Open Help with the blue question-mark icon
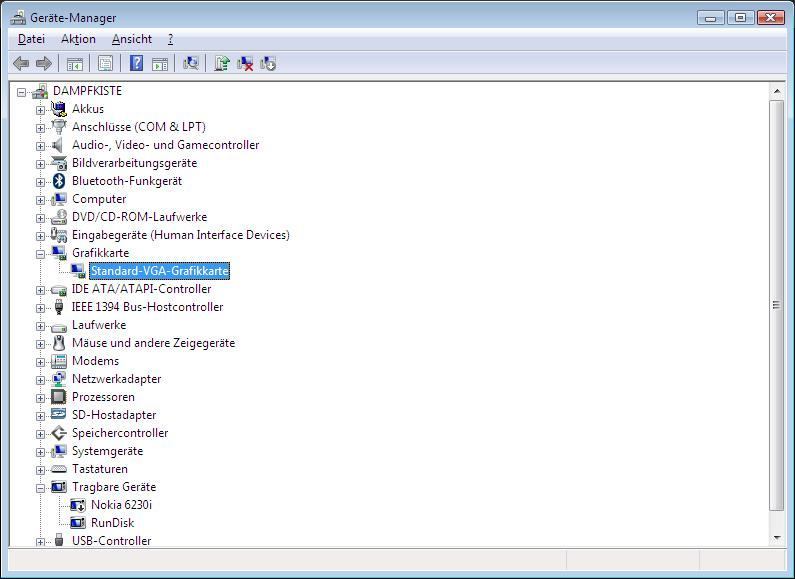The image size is (795, 579). 136,63
